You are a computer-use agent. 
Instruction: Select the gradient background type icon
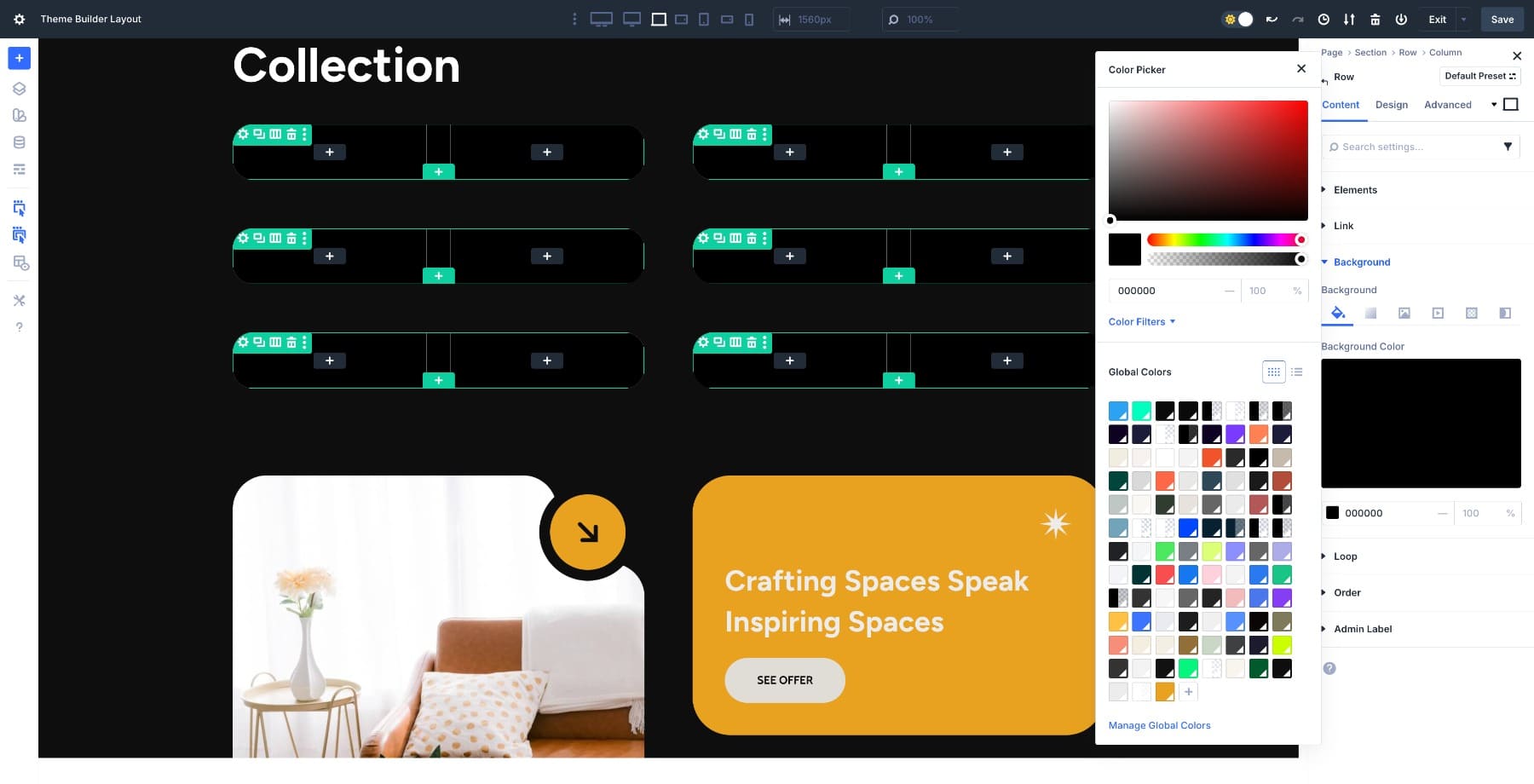[x=1370, y=314]
